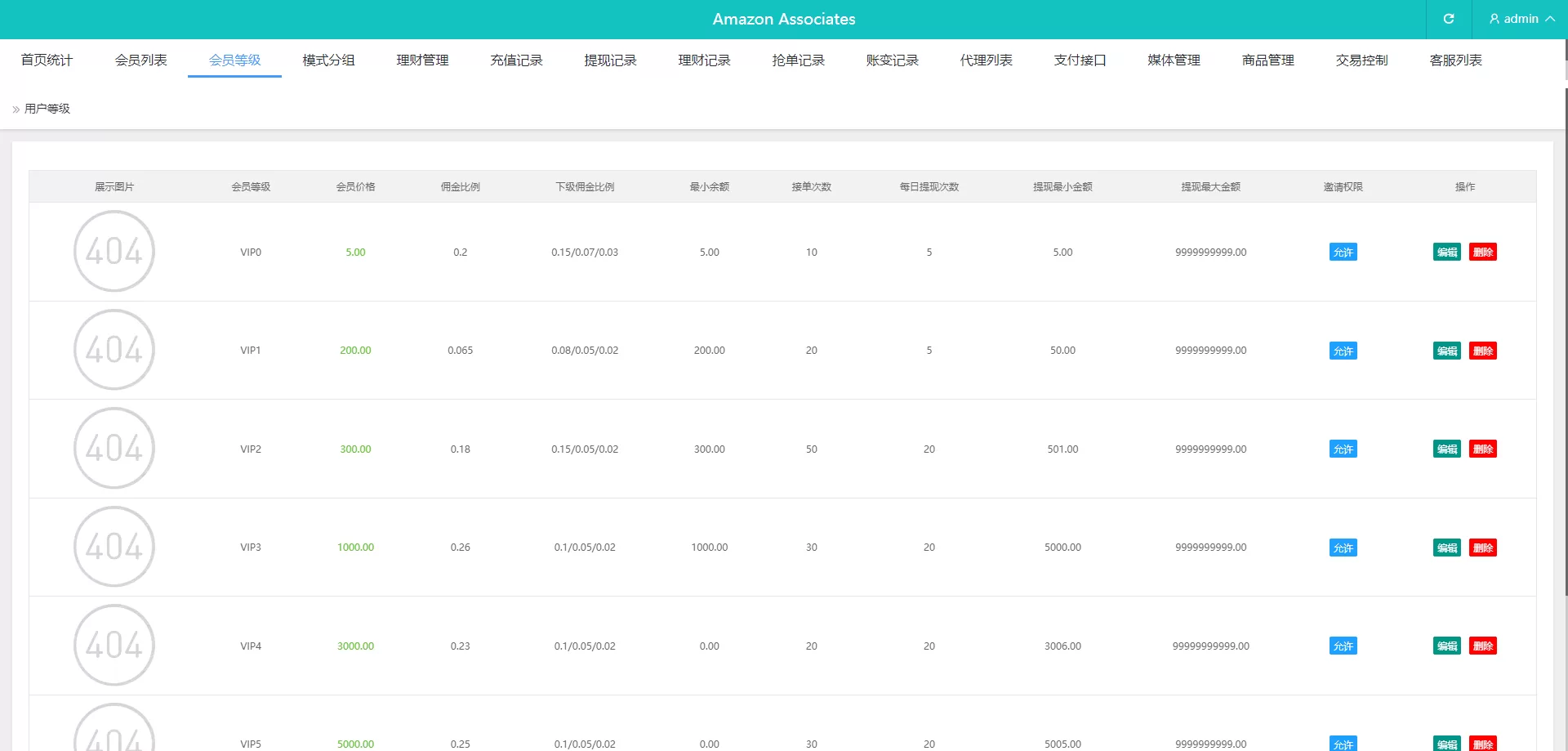The image size is (1568, 751).
Task: Click the refresh icon in header
Action: 1449,19
